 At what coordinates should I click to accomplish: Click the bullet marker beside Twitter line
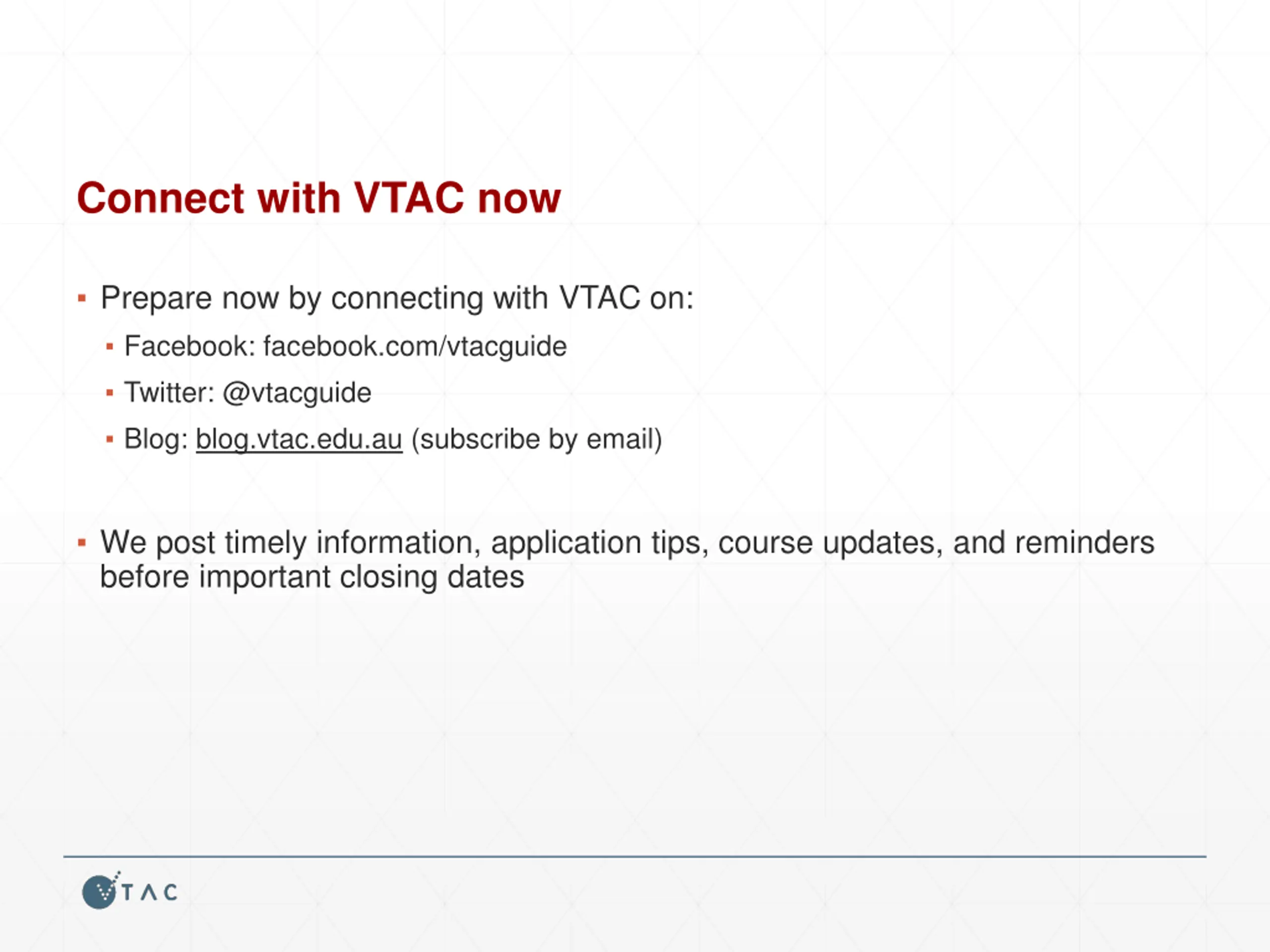pos(110,393)
